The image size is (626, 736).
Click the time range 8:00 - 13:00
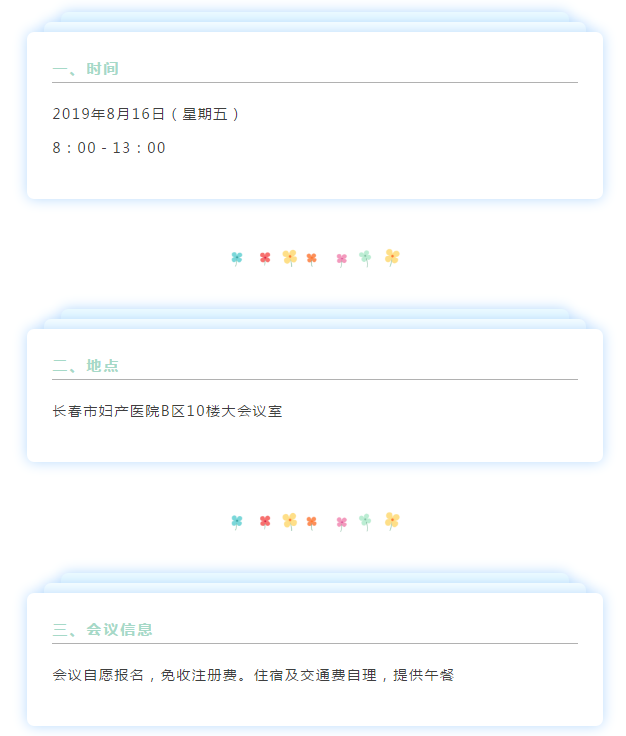(109, 148)
